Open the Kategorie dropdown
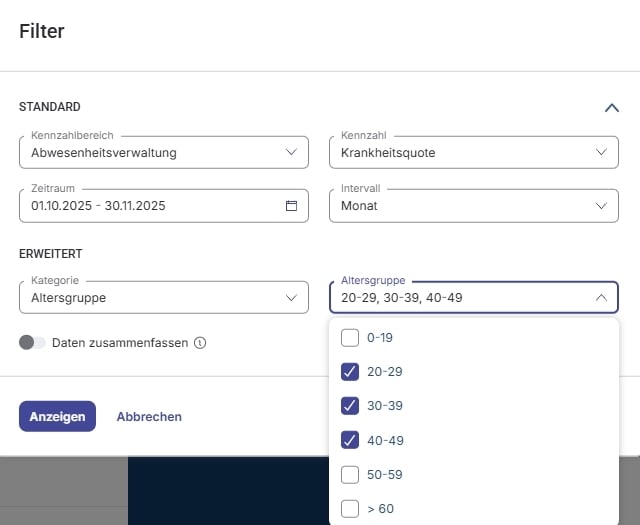Image resolution: width=640 pixels, height=525 pixels. (x=163, y=298)
